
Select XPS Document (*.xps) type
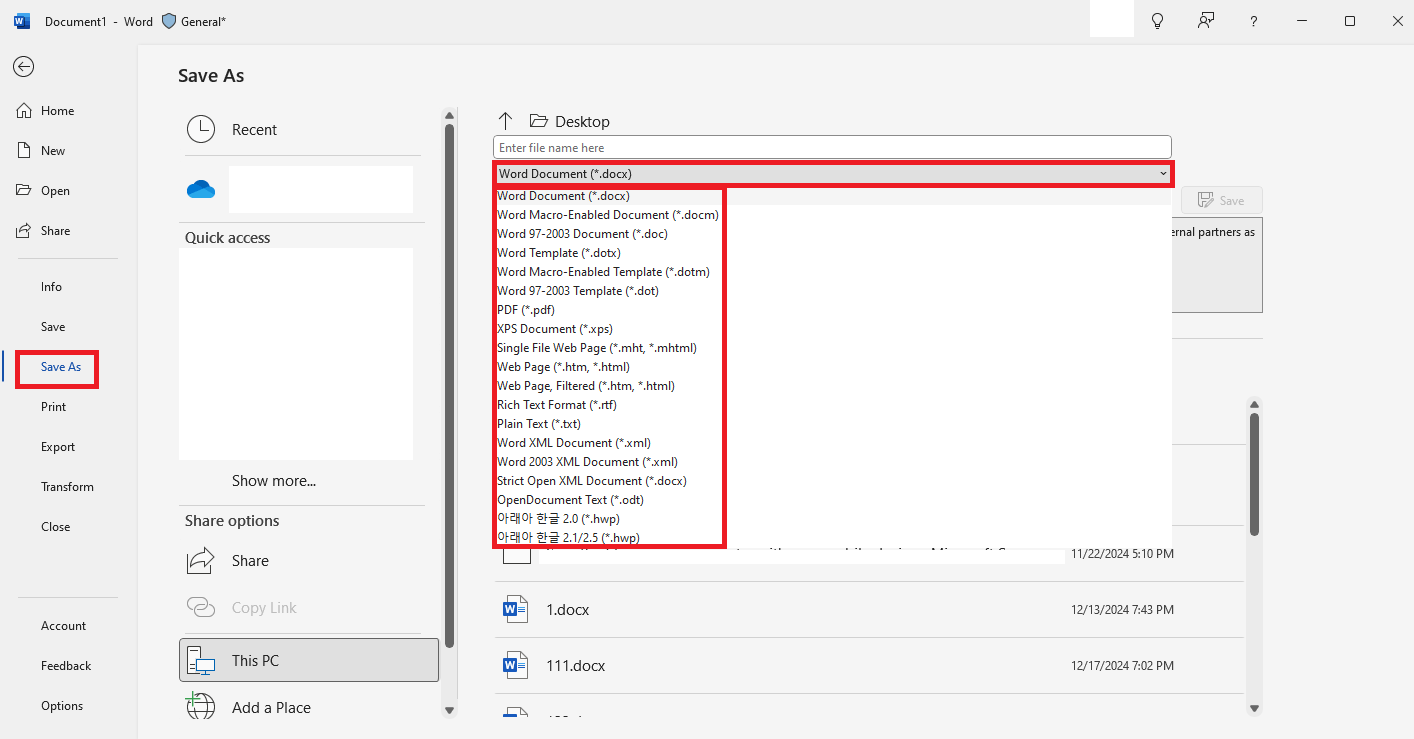coord(555,329)
